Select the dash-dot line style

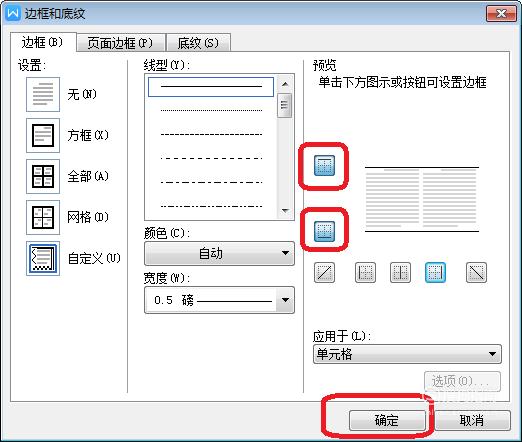click(x=211, y=182)
